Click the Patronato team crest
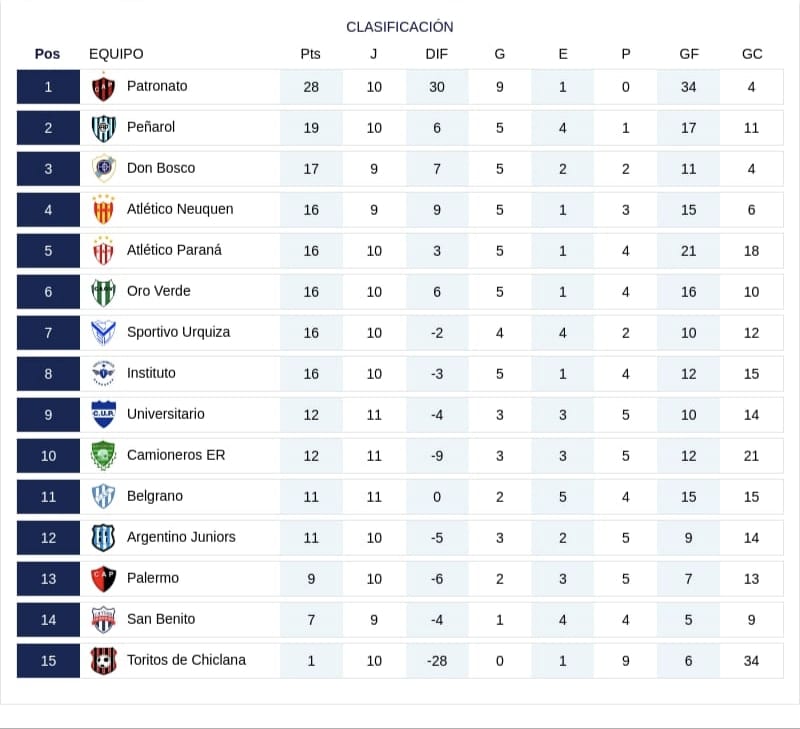Image resolution: width=800 pixels, height=729 pixels. pyautogui.click(x=104, y=87)
